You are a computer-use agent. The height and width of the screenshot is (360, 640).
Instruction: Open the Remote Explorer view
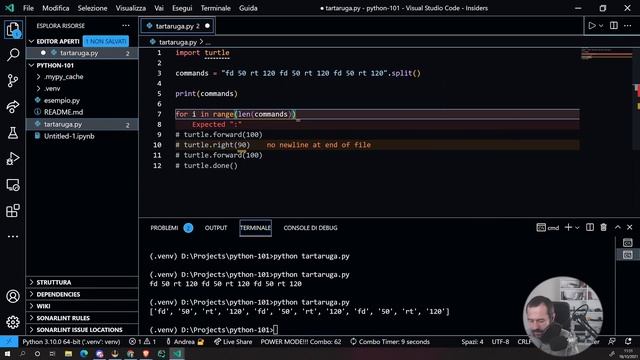point(13,185)
